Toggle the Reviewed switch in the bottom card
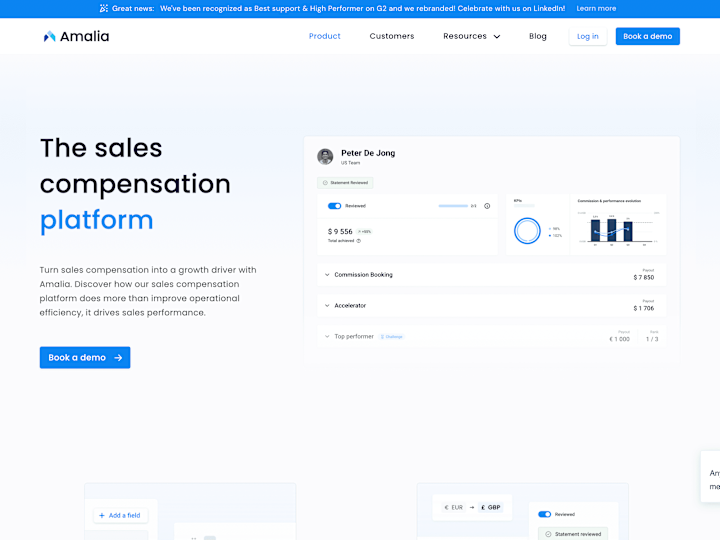720x540 pixels. [545, 514]
